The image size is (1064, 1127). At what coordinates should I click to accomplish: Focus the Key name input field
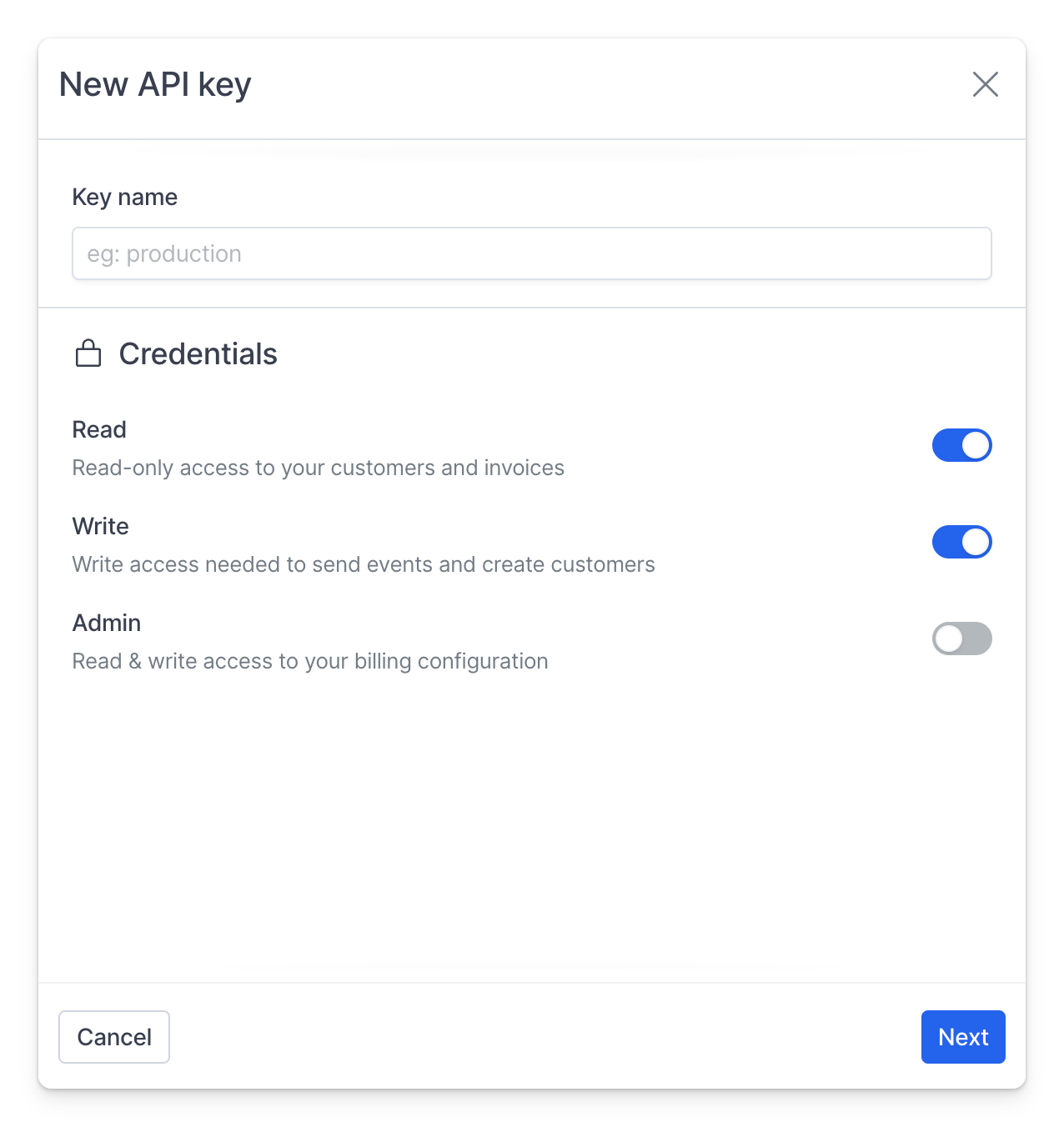click(x=532, y=253)
